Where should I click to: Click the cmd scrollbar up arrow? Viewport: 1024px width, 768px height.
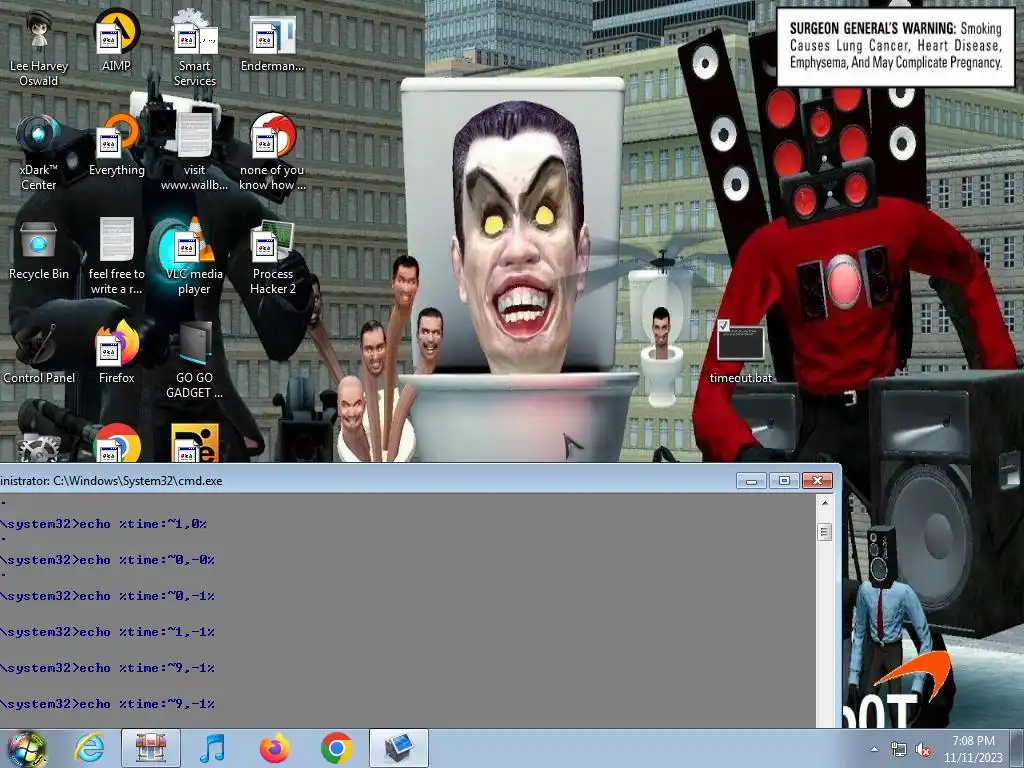coord(825,503)
